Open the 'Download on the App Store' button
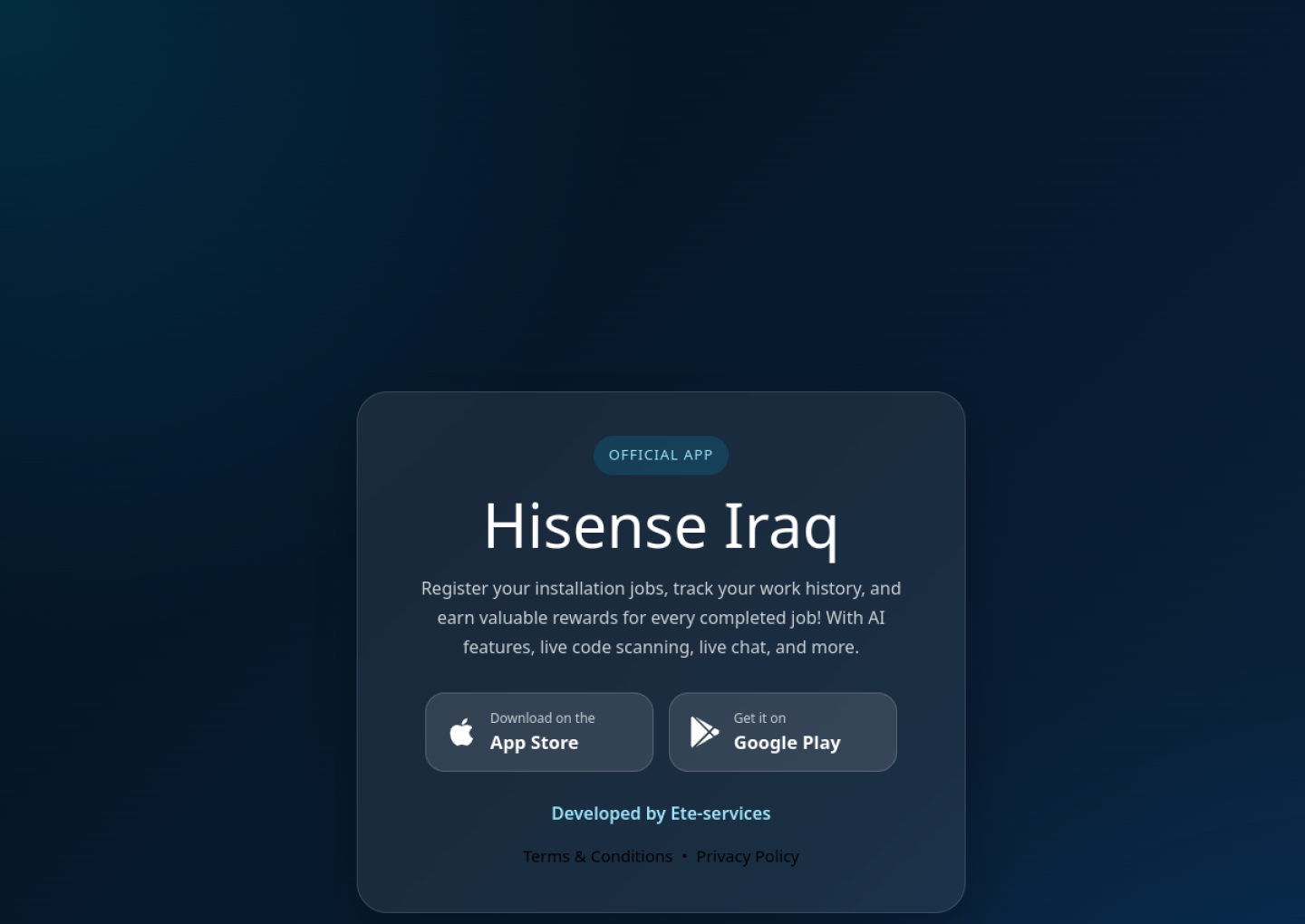The width and height of the screenshot is (1305, 924). tap(539, 732)
